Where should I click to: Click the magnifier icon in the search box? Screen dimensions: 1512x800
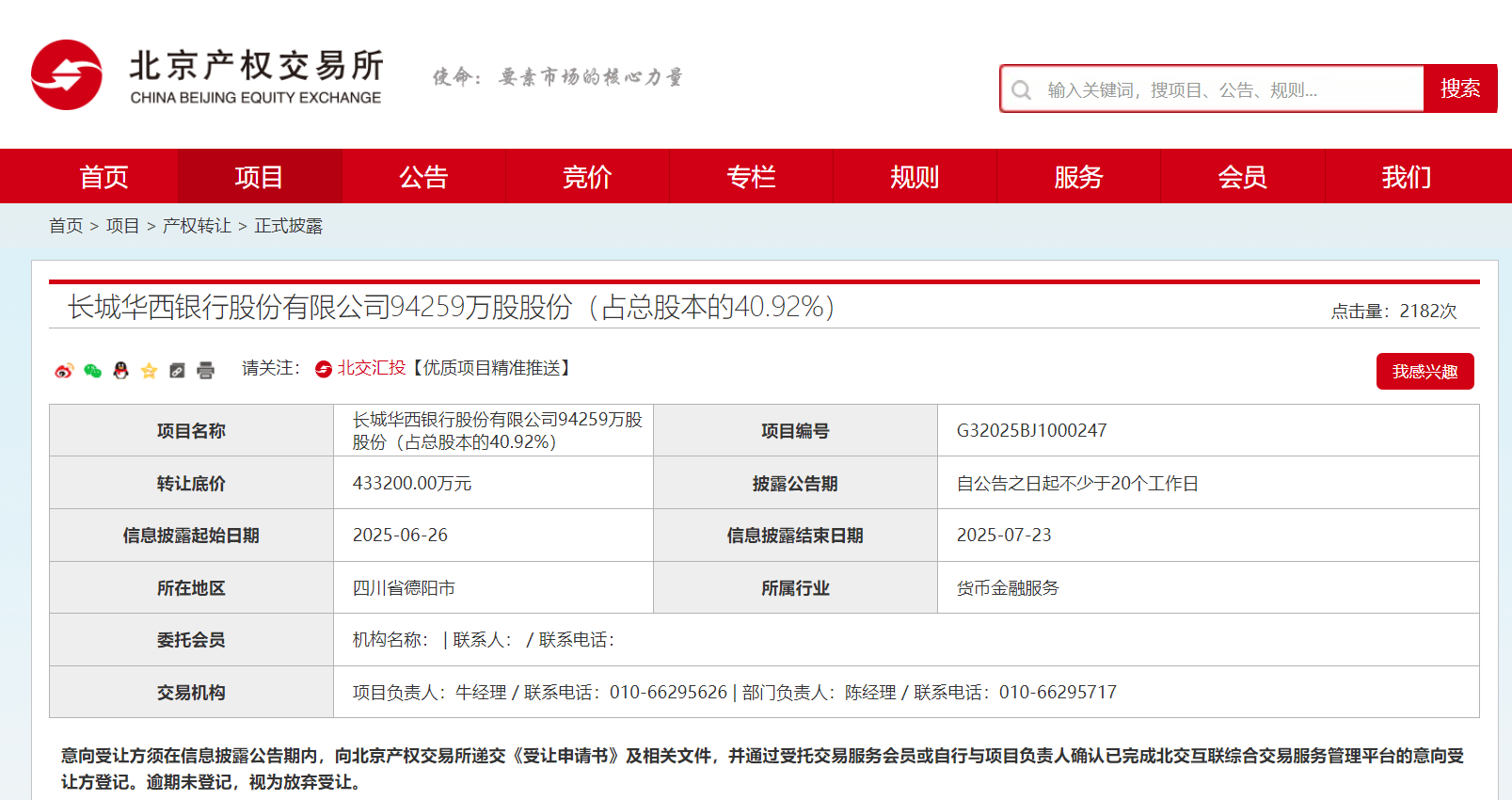pyautogui.click(x=1022, y=90)
